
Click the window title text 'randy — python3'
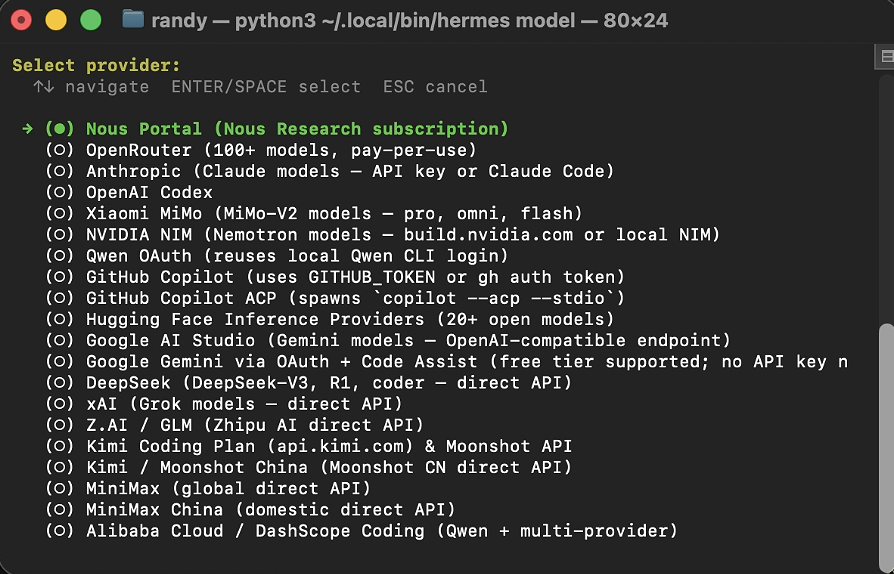tap(233, 21)
